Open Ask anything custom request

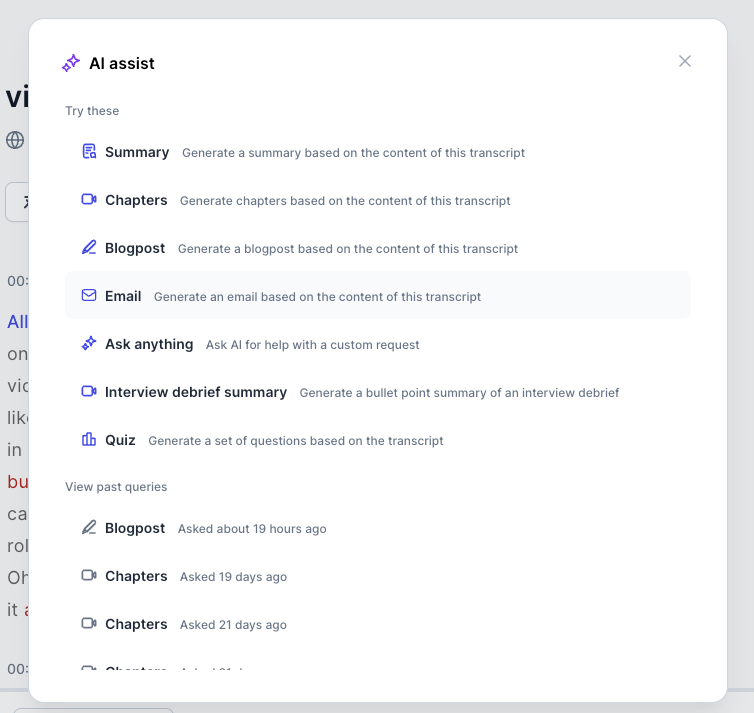coord(149,344)
